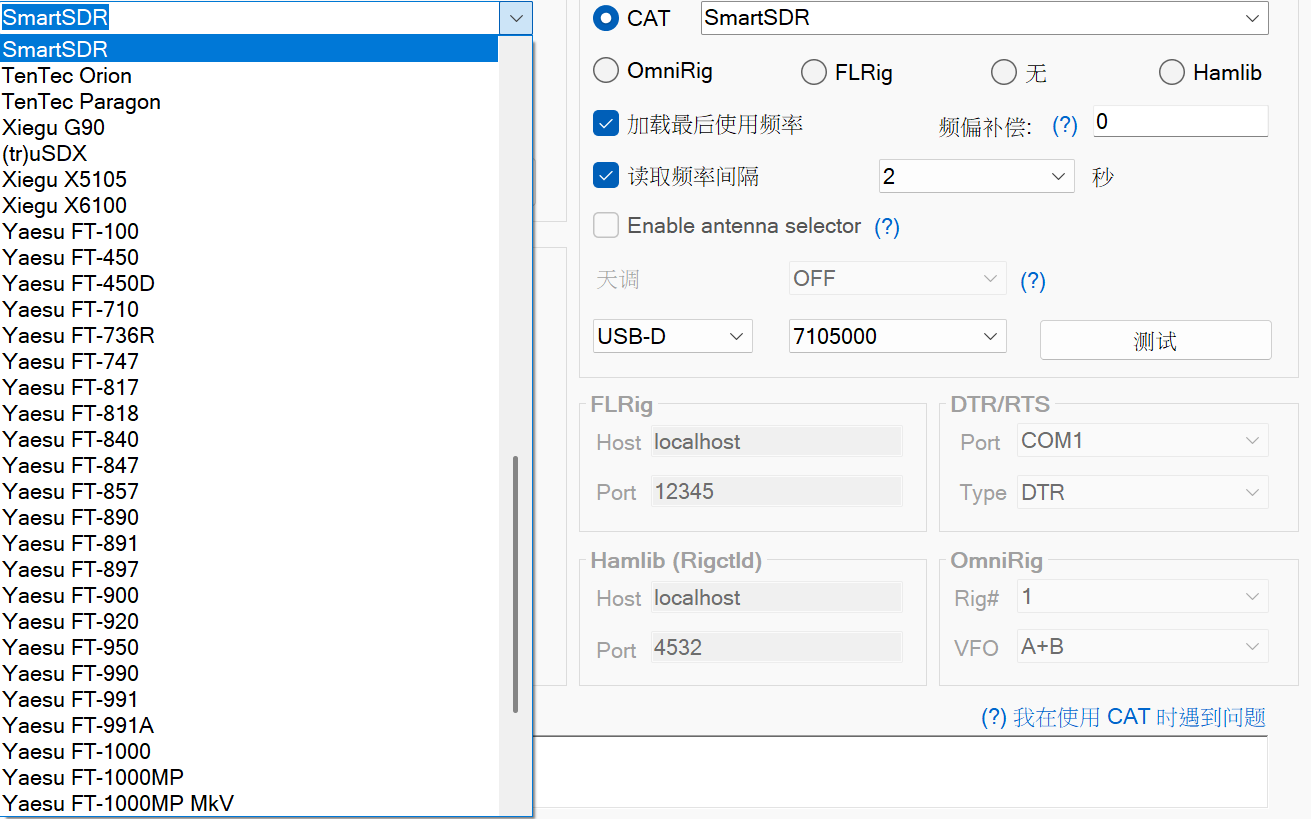Choose SmartSDR in the rig list

pos(249,49)
